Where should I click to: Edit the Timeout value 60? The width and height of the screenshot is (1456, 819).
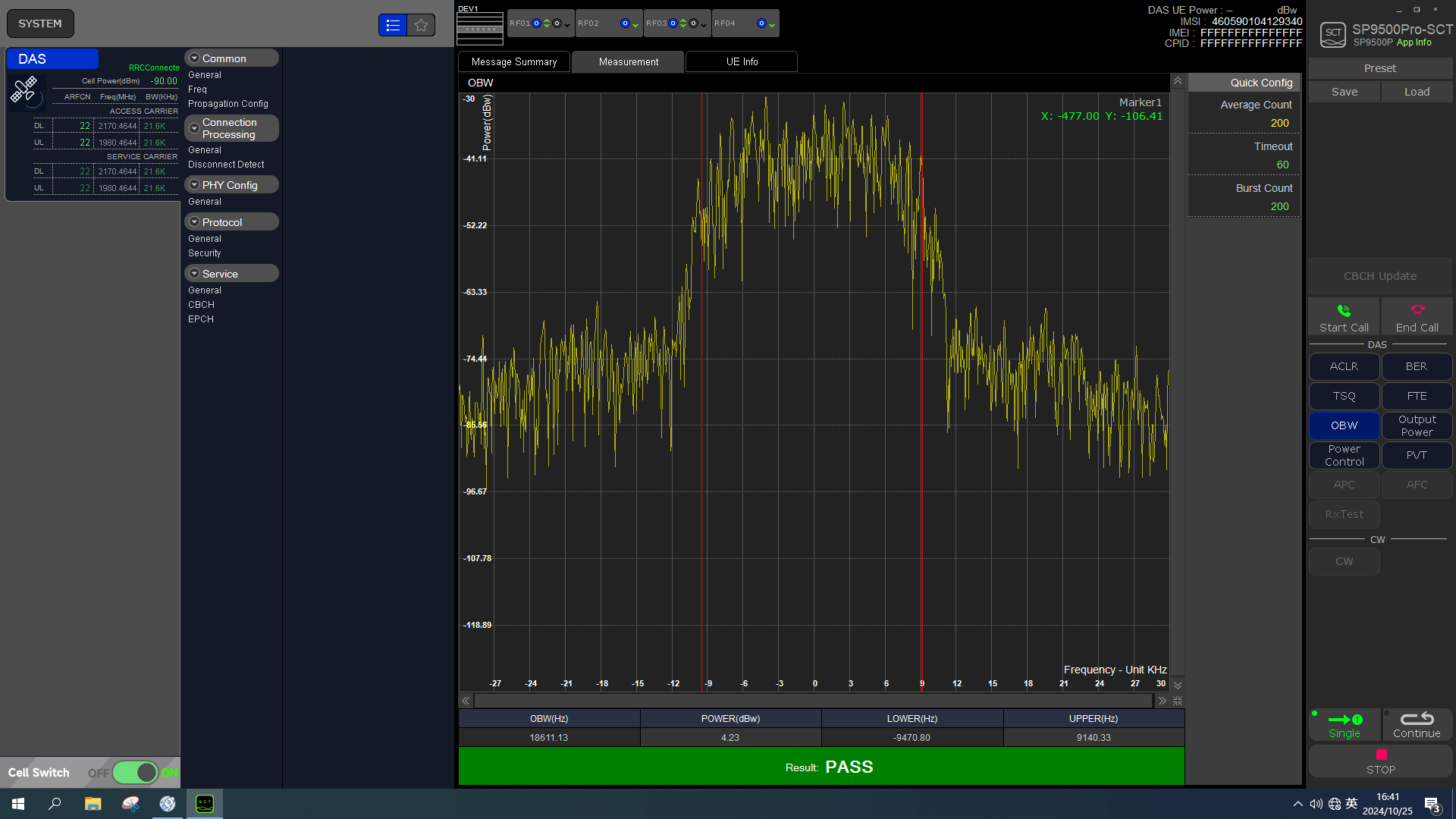[x=1282, y=165]
